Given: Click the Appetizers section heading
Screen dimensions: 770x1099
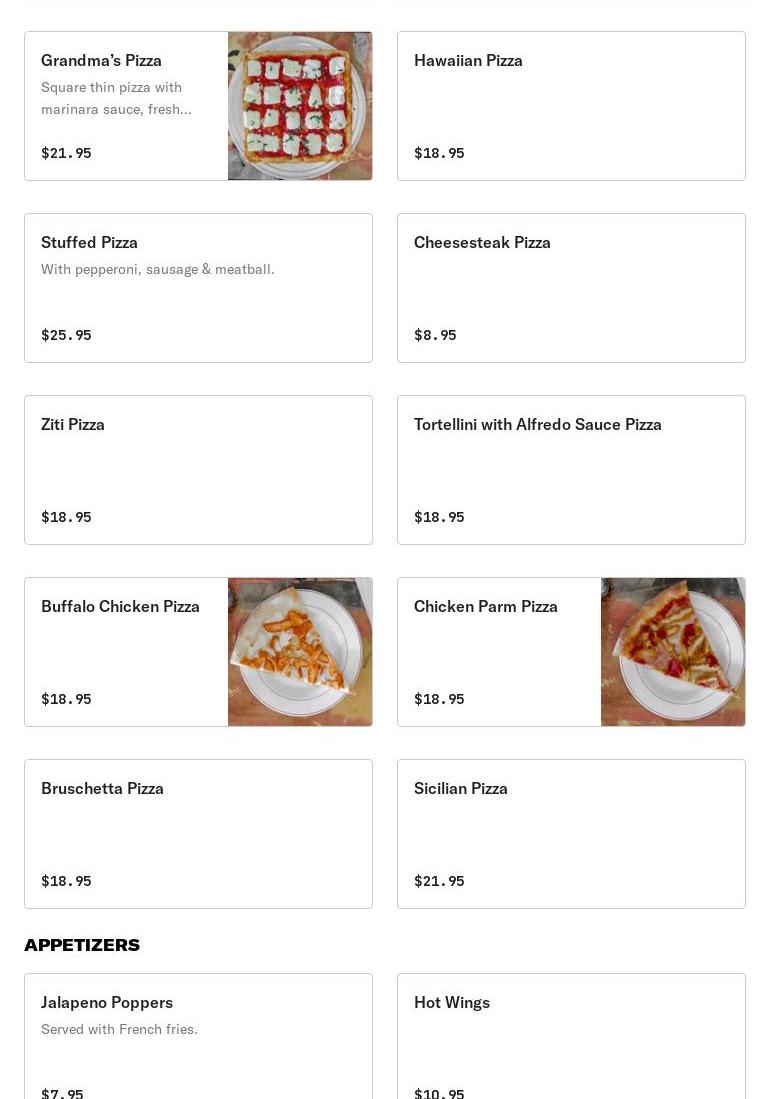Looking at the screenshot, I should click(82, 945).
